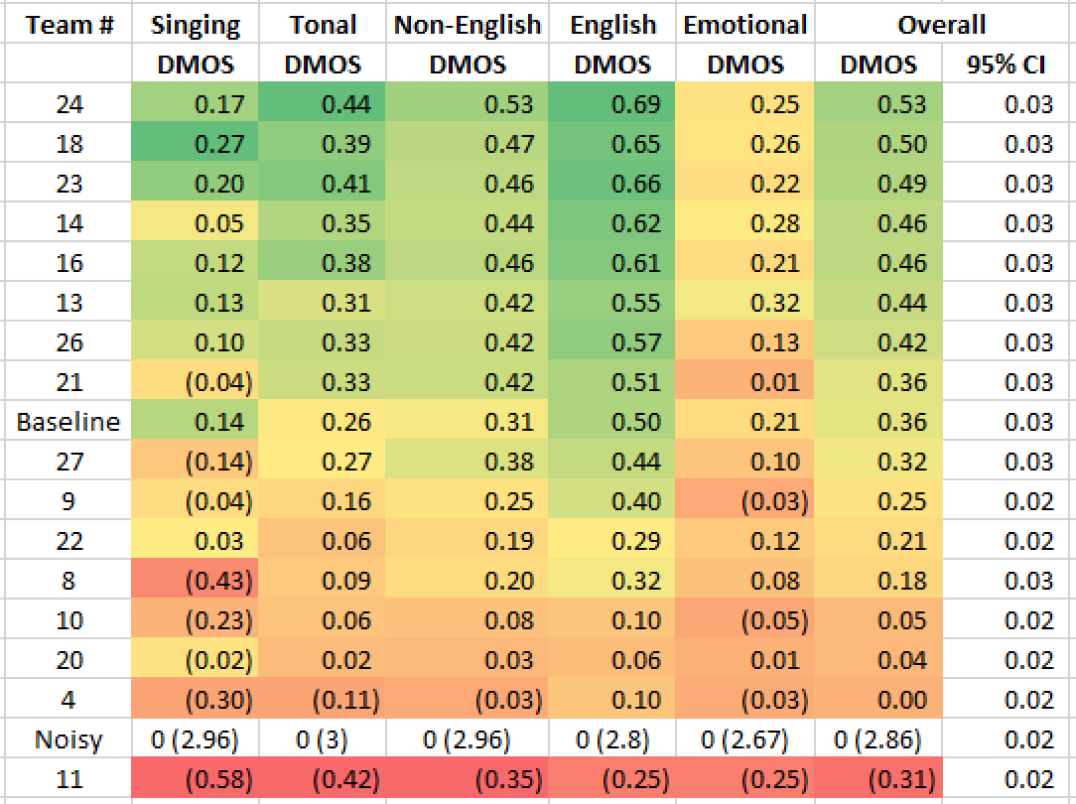Image resolution: width=1076 pixels, height=804 pixels.
Task: Click the "95% CI" subheader cell
Action: click(x=1008, y=66)
